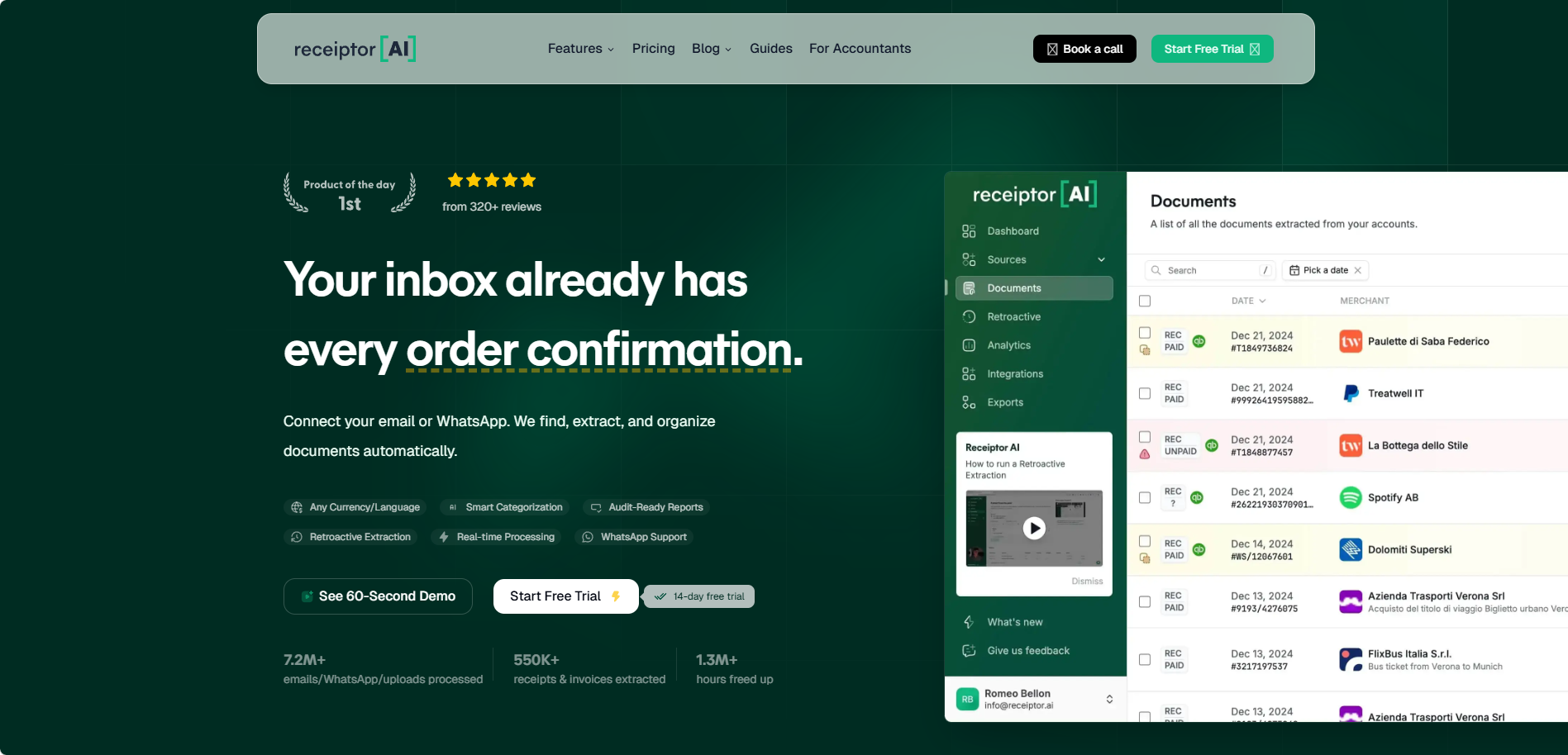Open the Romeo Bellon account switcher
The image size is (1568, 755).
[x=1034, y=699]
